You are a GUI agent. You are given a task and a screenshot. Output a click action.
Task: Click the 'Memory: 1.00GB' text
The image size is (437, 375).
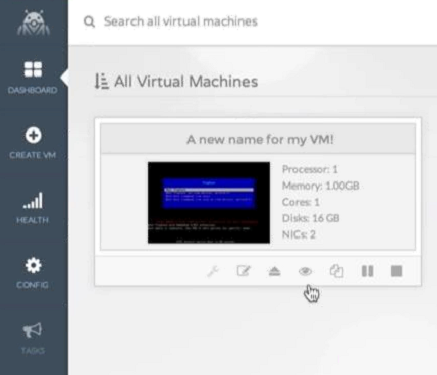click(x=321, y=186)
